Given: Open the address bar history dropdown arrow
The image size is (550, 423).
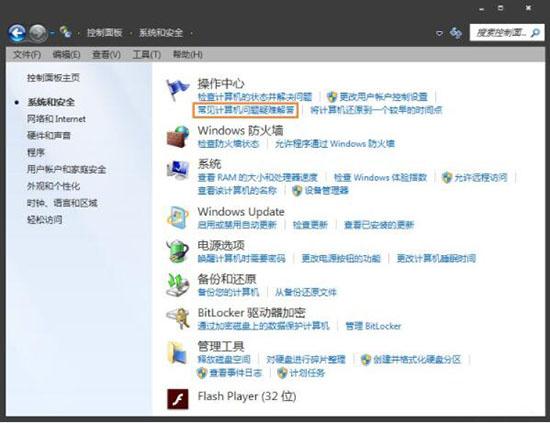Looking at the screenshot, I should [x=439, y=33].
